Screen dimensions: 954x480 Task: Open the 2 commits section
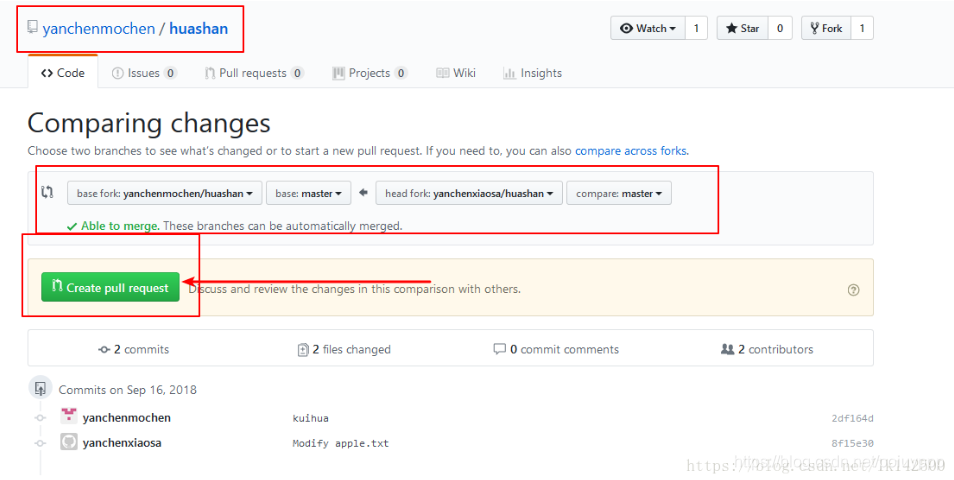tap(133, 349)
